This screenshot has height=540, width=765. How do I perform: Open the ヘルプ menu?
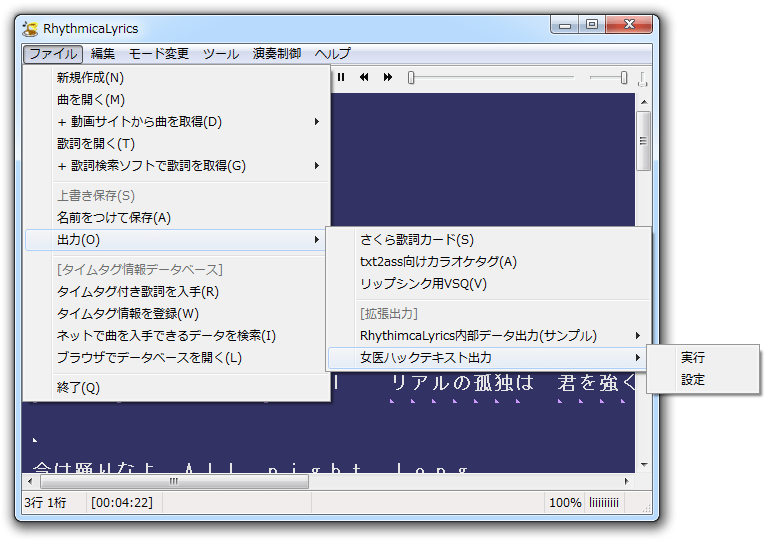click(332, 54)
